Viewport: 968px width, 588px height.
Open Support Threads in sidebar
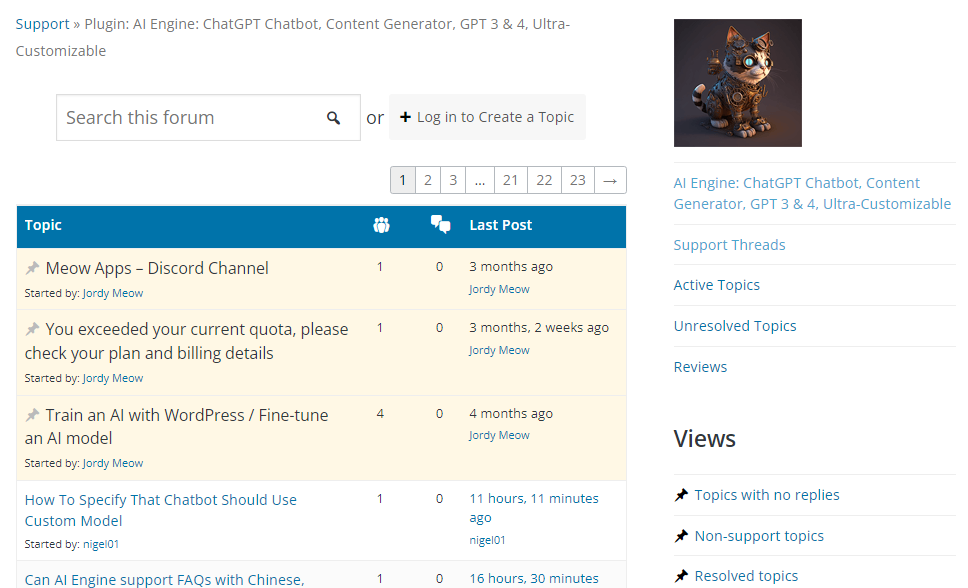(x=729, y=245)
